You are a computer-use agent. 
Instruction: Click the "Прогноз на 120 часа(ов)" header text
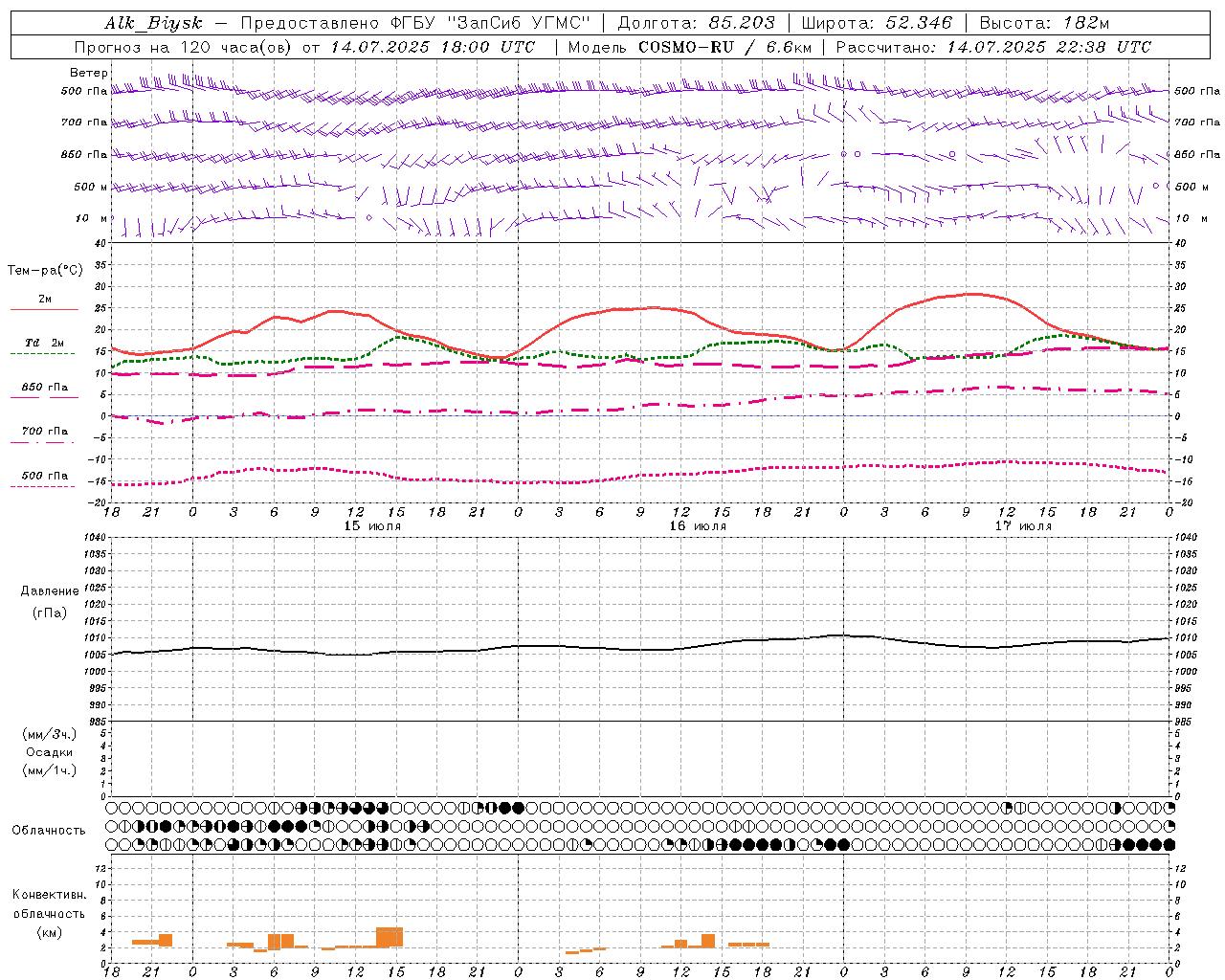184,47
